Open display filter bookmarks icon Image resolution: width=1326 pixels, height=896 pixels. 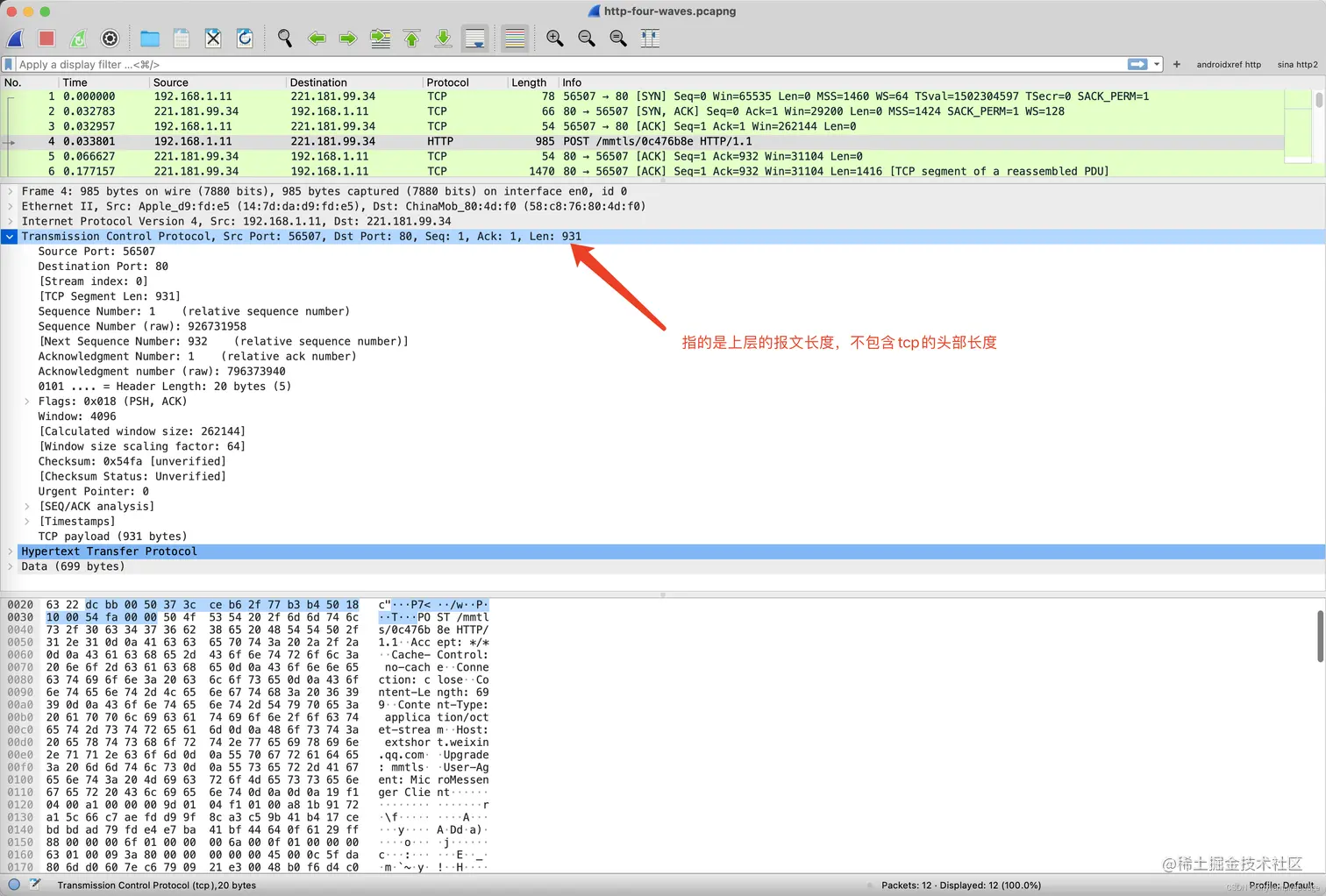tap(9, 64)
